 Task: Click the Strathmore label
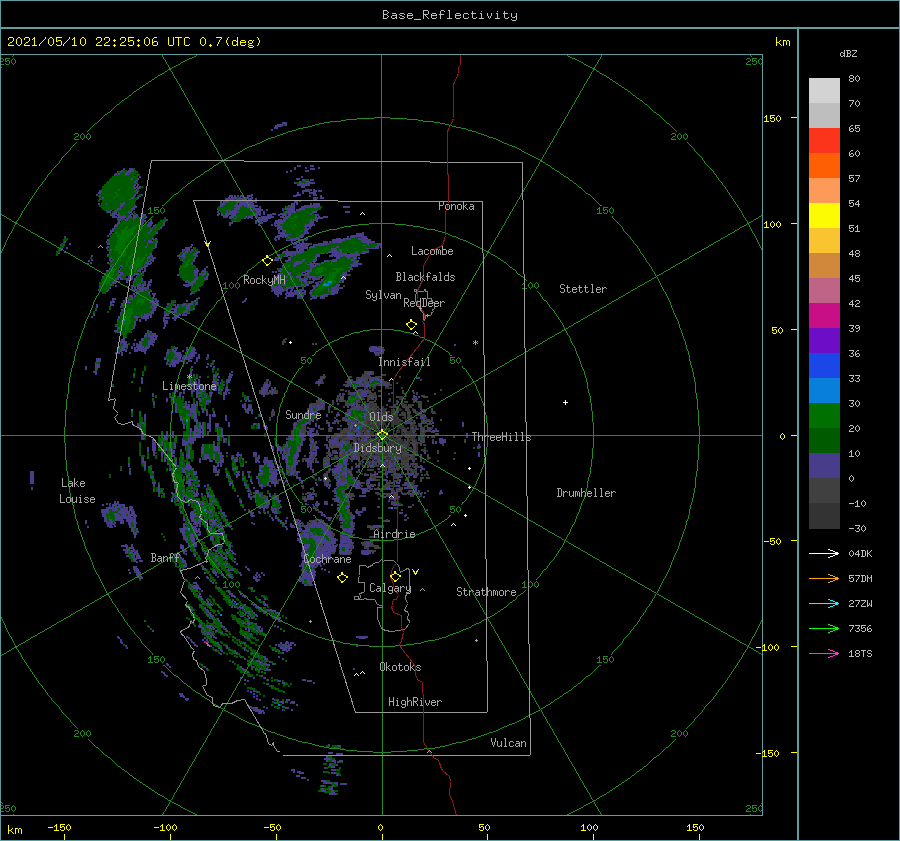(x=486, y=592)
